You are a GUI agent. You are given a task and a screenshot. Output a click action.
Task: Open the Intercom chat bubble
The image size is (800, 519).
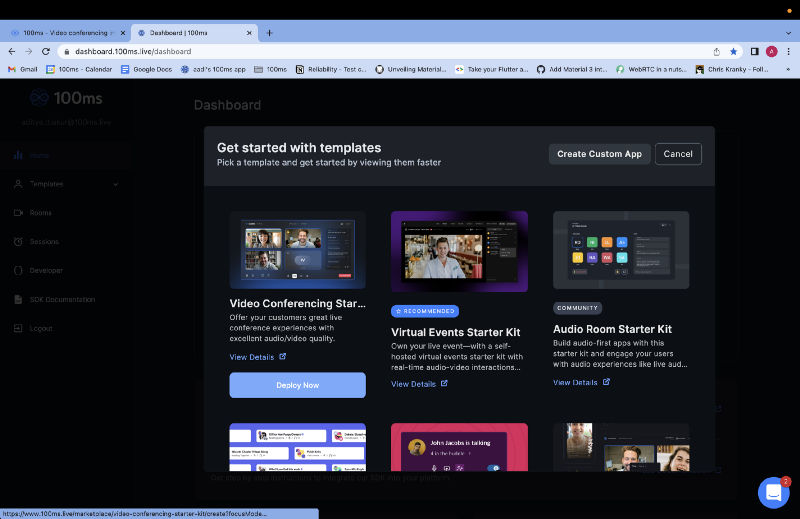point(773,492)
